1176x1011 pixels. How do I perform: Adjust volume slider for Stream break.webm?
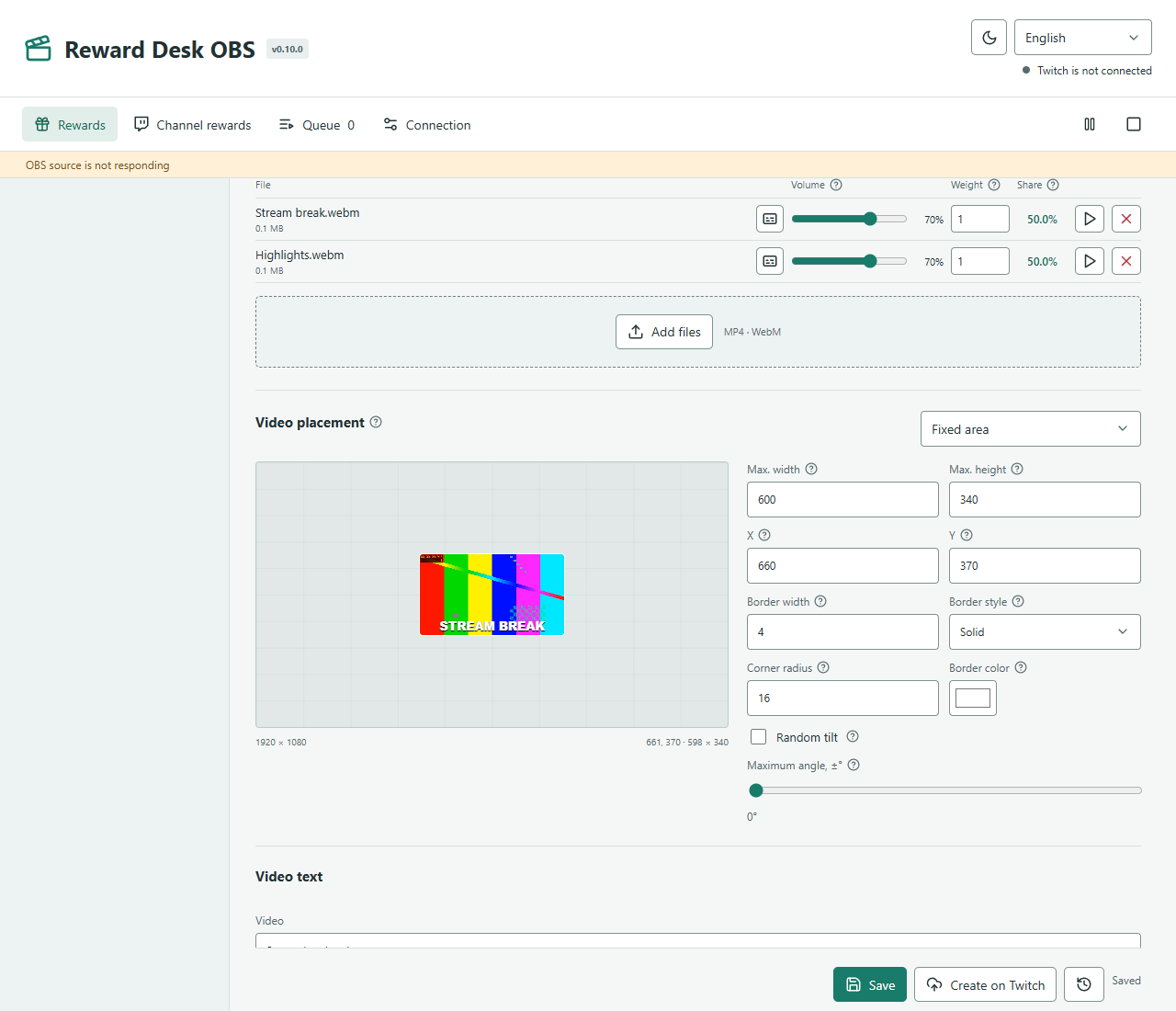click(849, 219)
